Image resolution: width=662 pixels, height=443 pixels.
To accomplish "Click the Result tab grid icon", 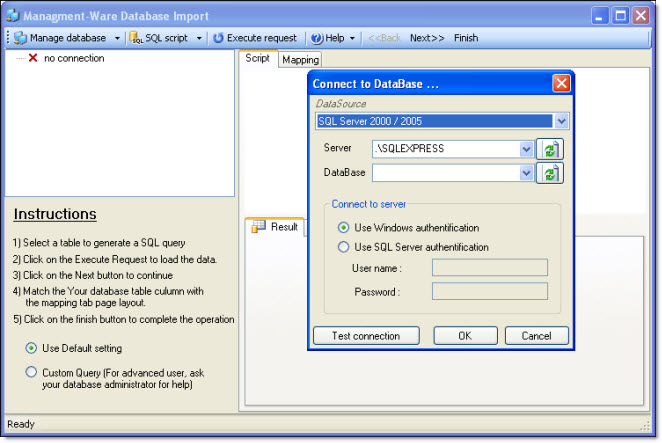I will (x=258, y=226).
